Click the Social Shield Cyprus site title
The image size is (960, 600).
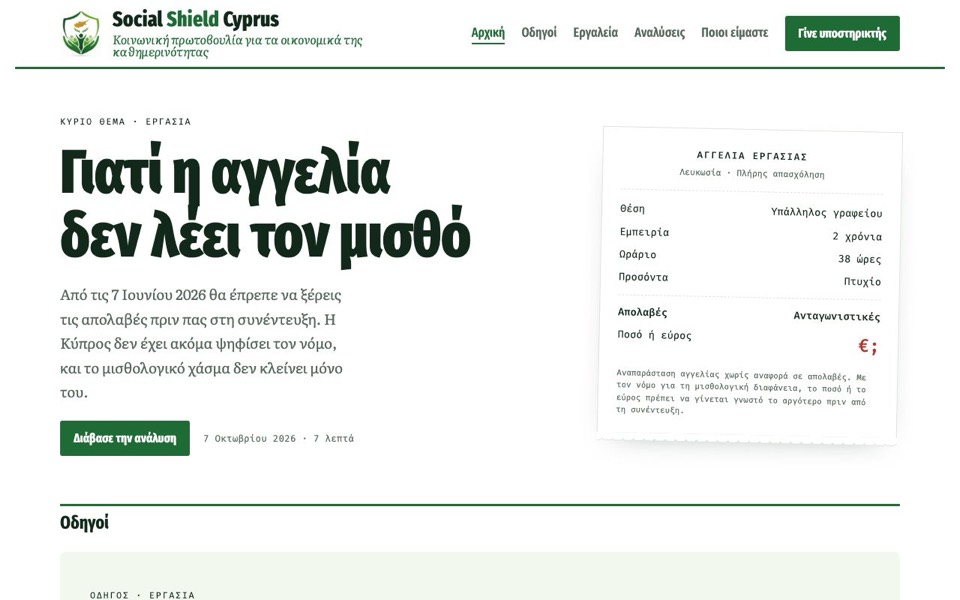click(x=195, y=20)
